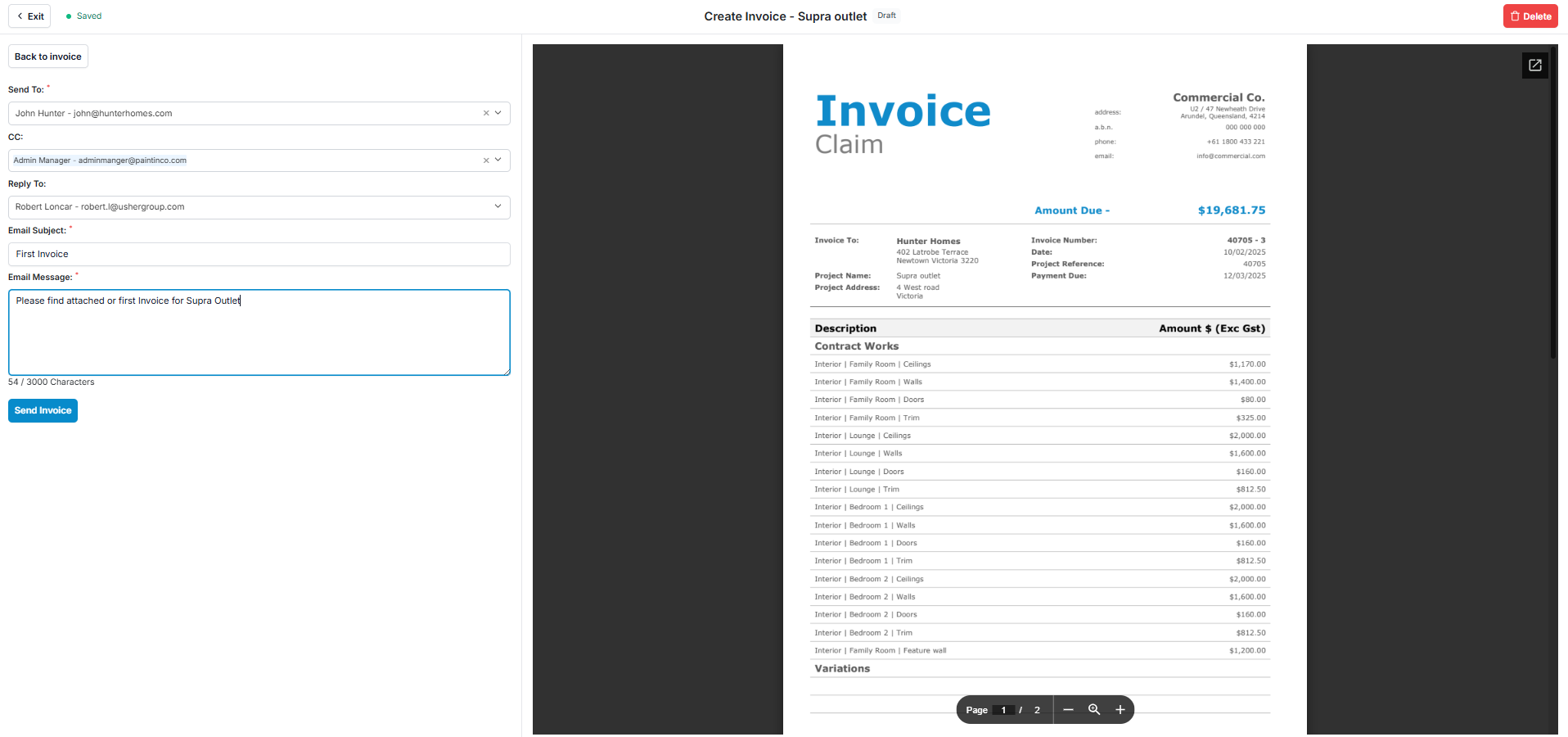Click the Invoice Claim heading in preview
The image size is (1568, 737).
[x=902, y=123]
